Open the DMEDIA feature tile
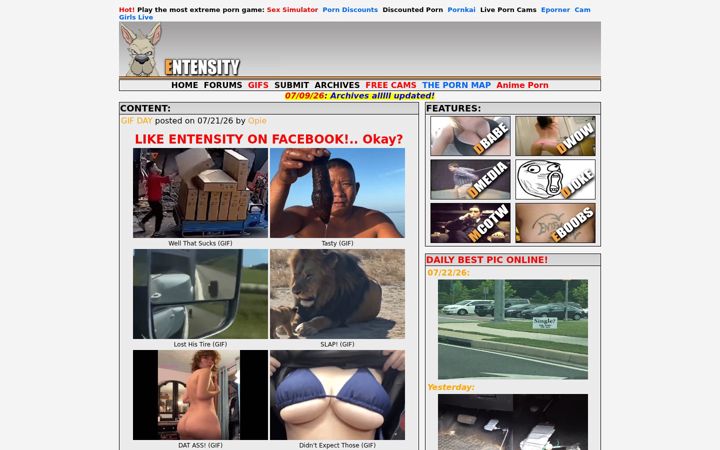This screenshot has height=450, width=720. pyautogui.click(x=470, y=180)
